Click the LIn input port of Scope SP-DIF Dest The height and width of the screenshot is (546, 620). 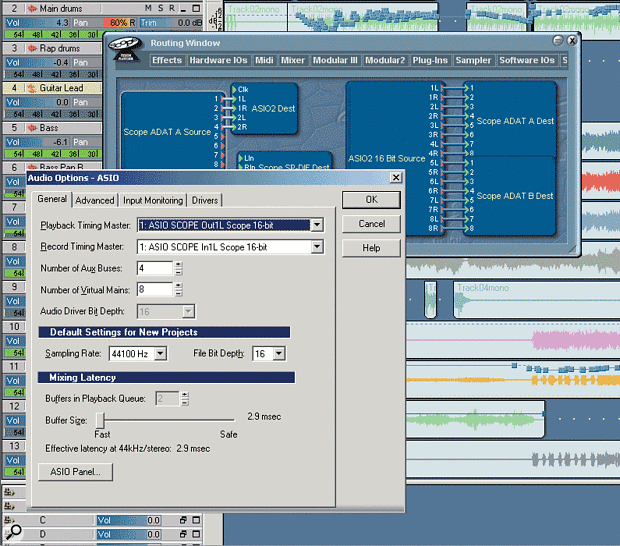[241, 158]
